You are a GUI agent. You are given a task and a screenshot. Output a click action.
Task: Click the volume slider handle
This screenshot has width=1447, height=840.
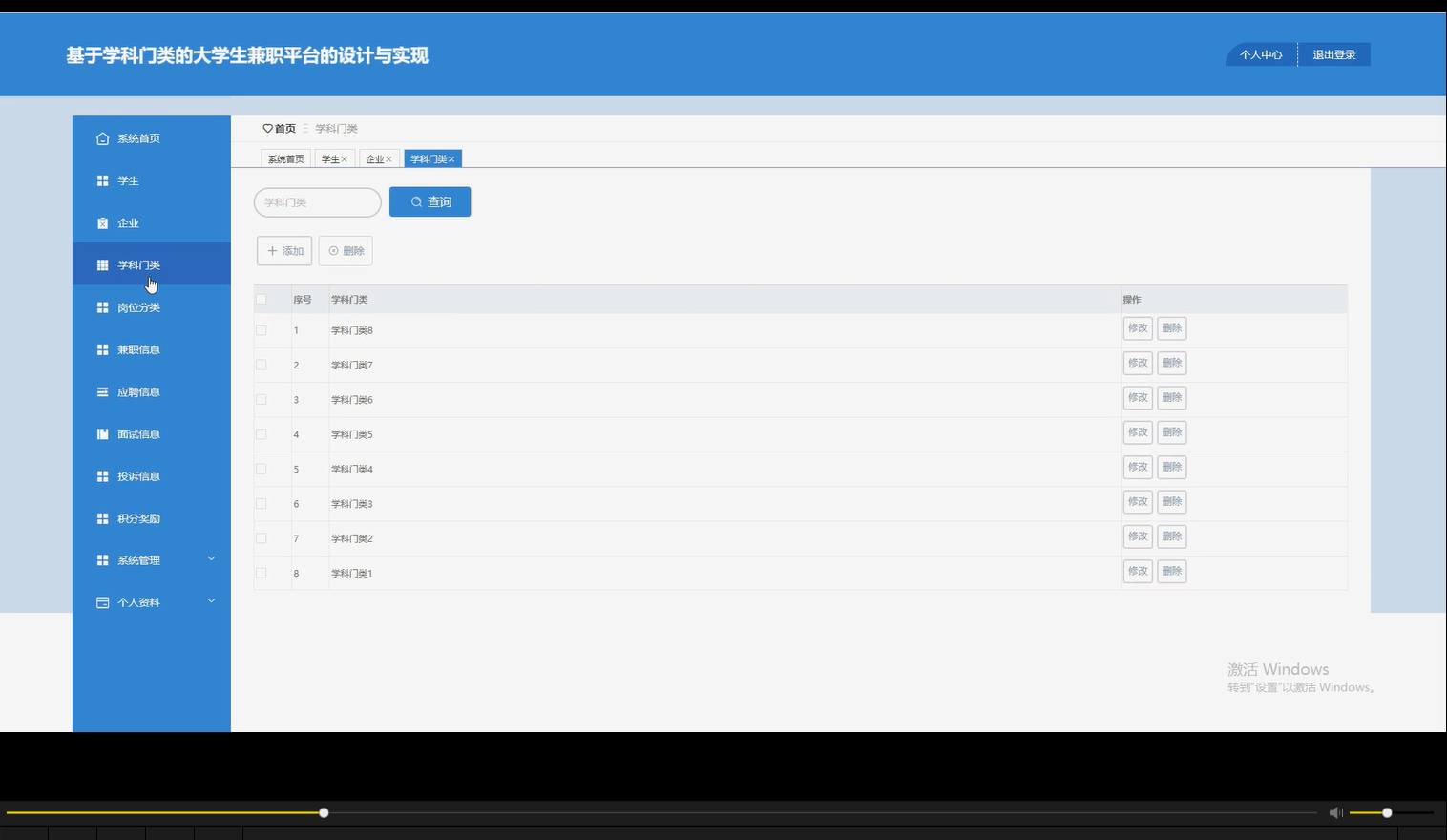(x=1387, y=812)
